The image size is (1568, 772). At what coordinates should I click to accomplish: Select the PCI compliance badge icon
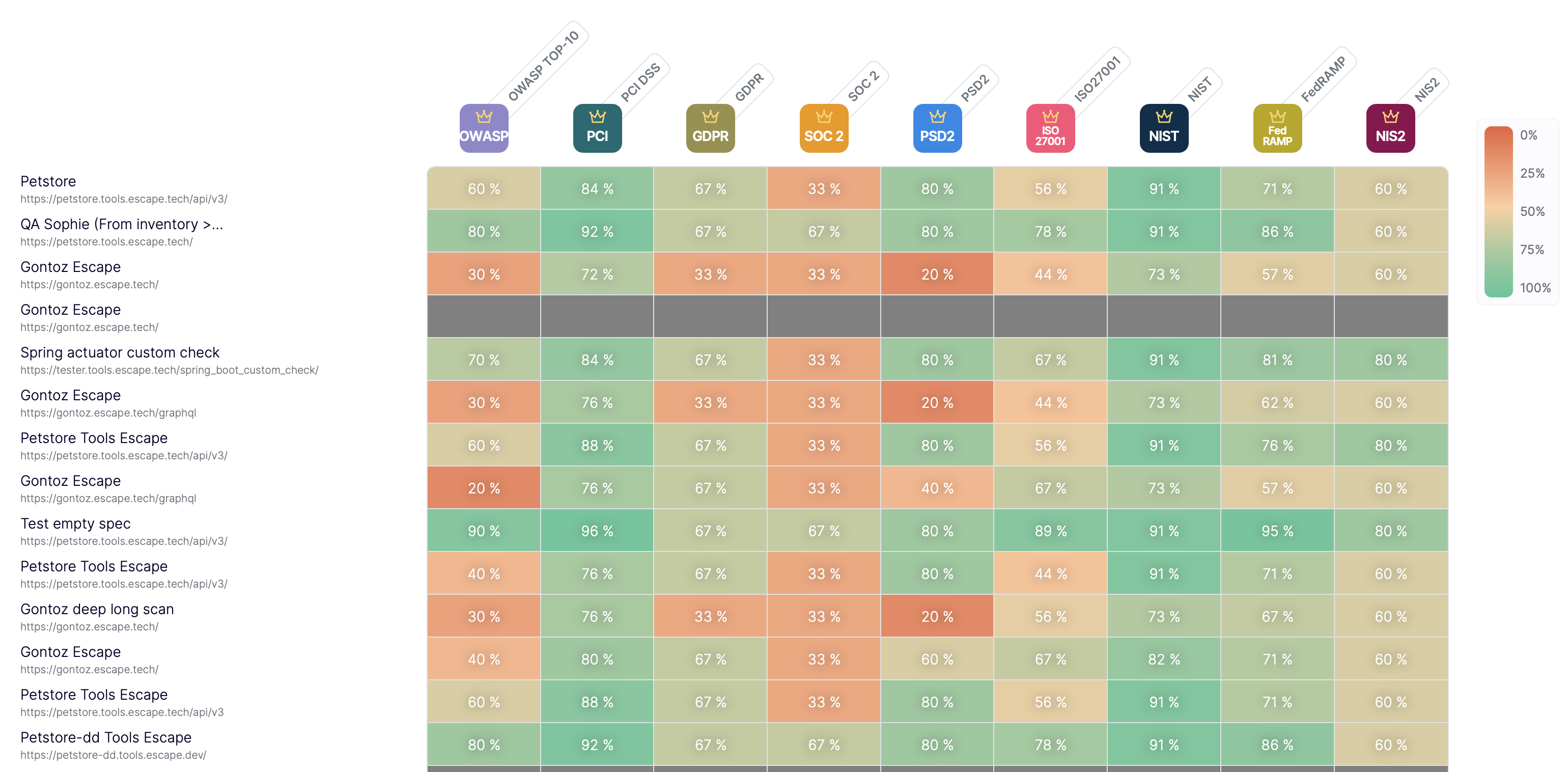pyautogui.click(x=597, y=128)
